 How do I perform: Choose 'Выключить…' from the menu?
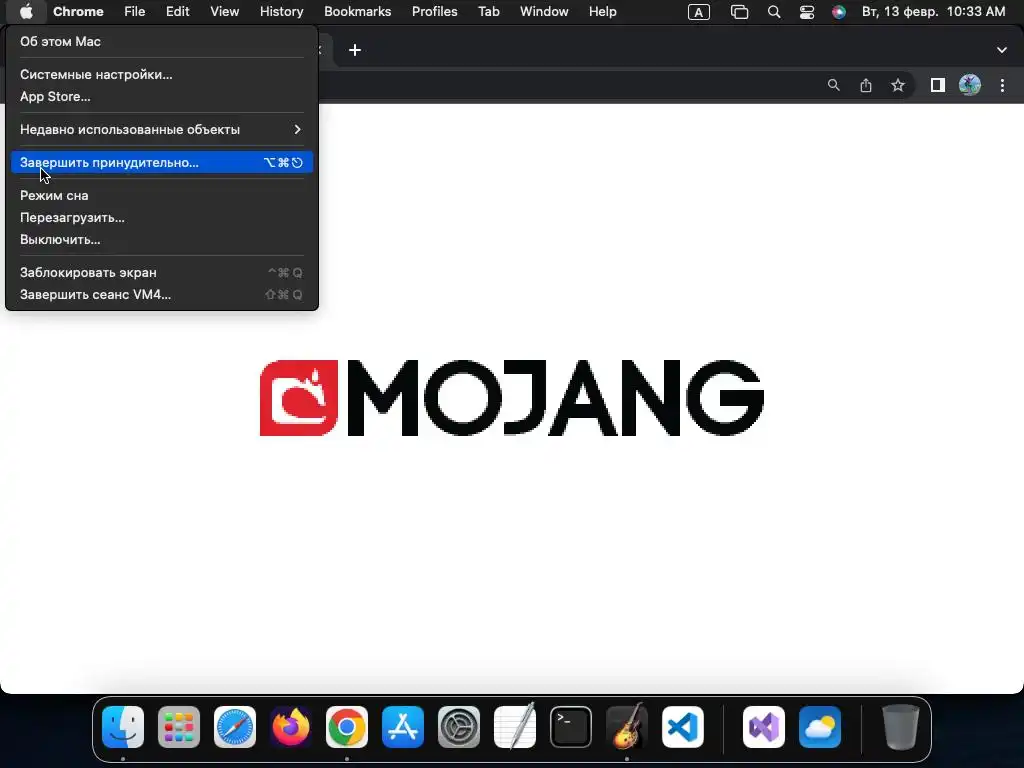point(161,240)
